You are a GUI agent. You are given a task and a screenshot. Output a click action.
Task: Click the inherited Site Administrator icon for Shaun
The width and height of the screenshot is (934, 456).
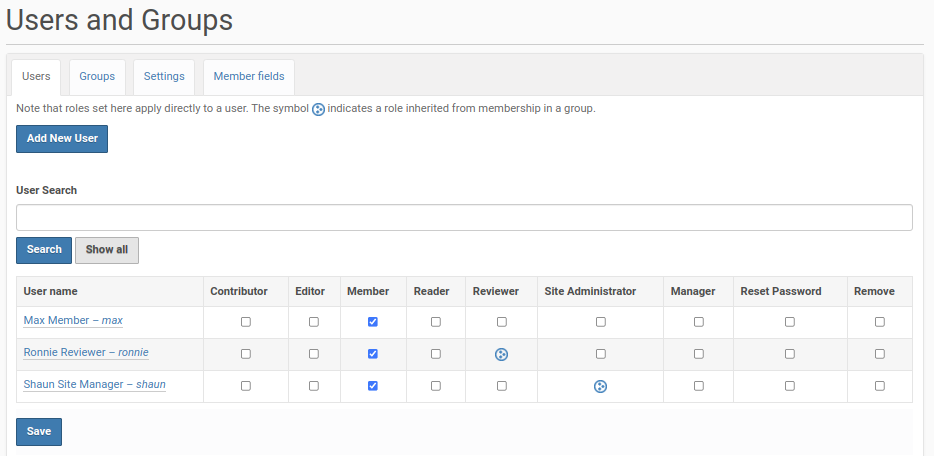coord(600,386)
